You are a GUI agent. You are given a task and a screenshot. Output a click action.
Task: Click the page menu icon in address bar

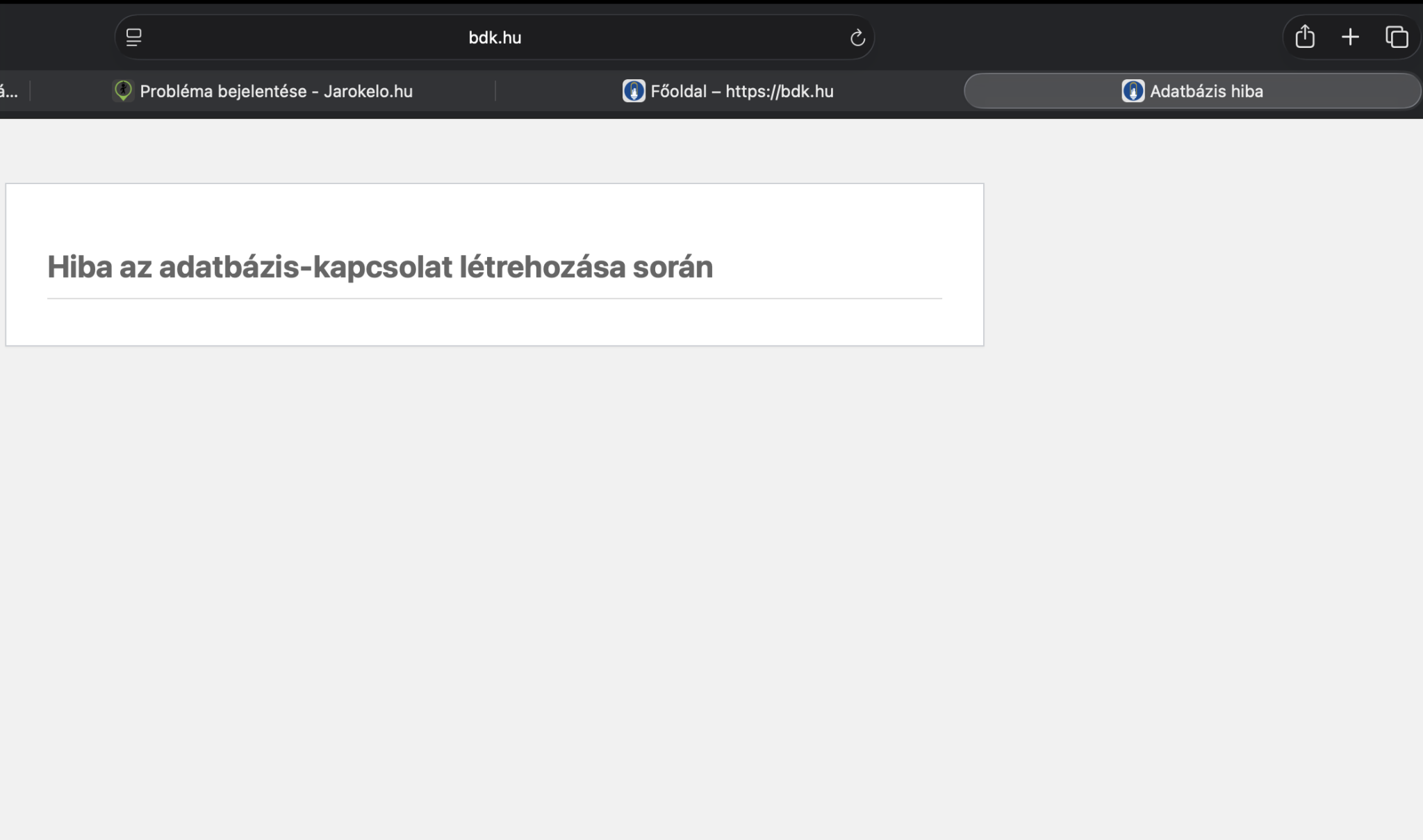coord(133,38)
